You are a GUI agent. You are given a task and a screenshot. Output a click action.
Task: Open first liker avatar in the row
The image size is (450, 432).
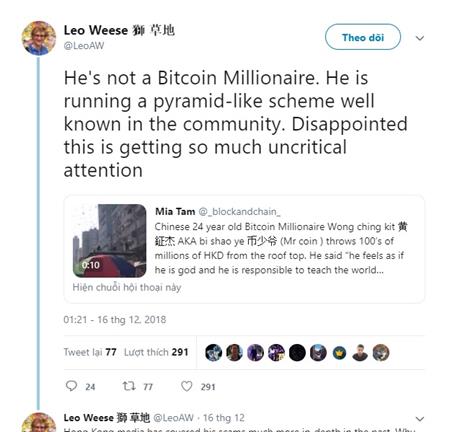point(214,353)
